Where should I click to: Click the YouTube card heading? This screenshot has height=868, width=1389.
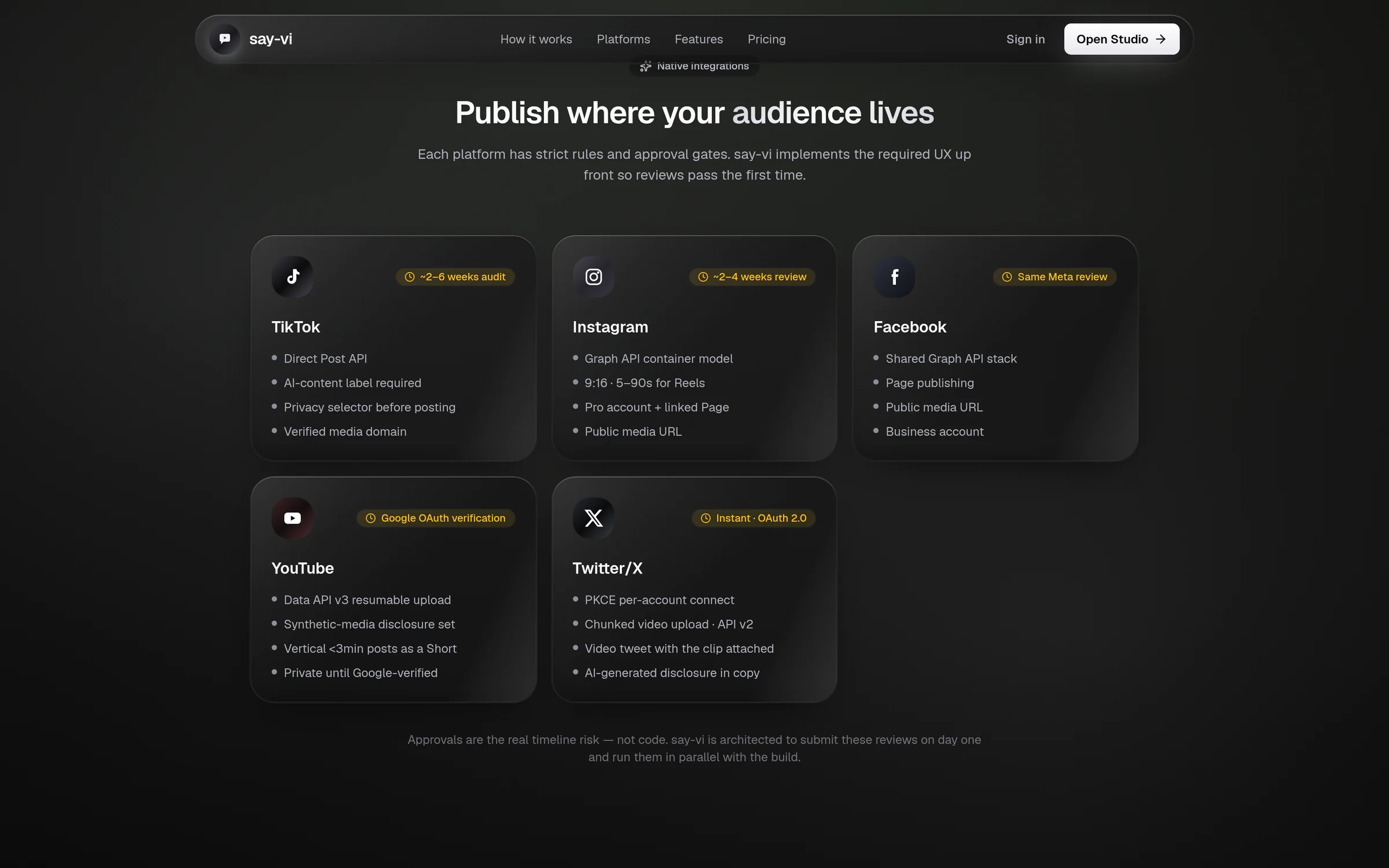[x=303, y=568]
